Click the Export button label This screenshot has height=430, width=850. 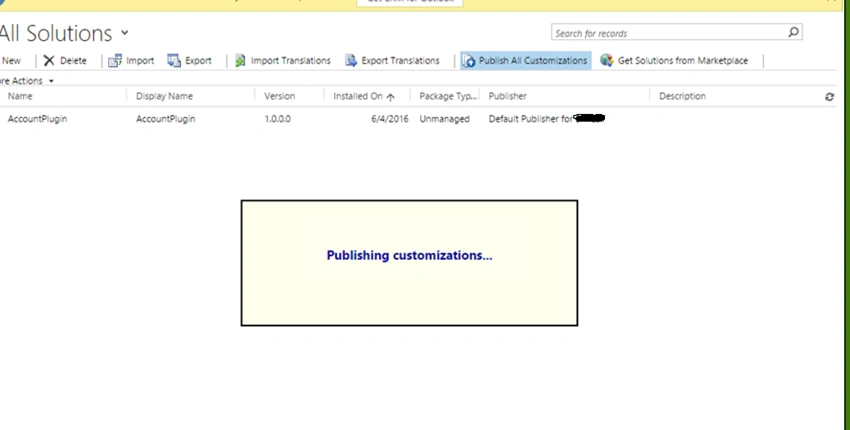pyautogui.click(x=198, y=61)
